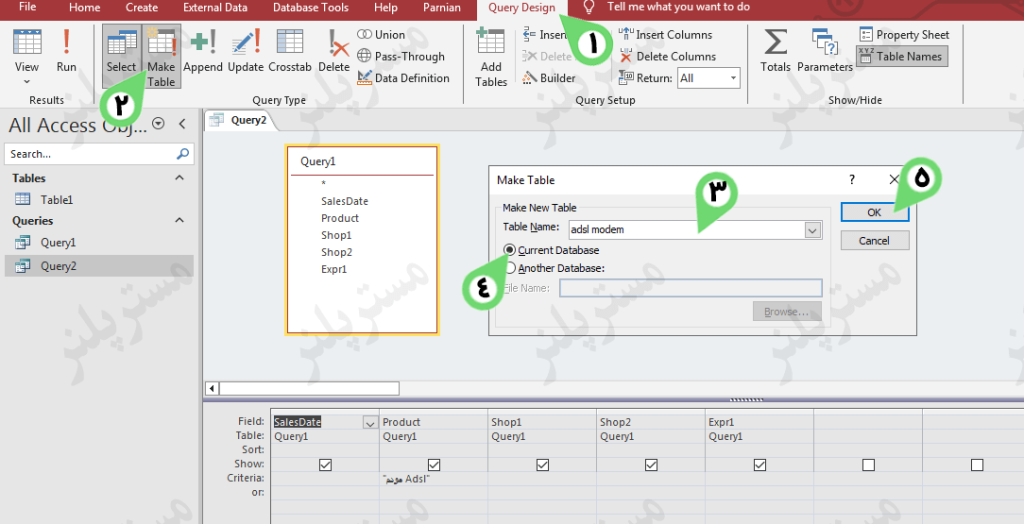Viewport: 1024px width, 524px height.
Task: Click the Pass-Through query option
Action: pyautogui.click(x=401, y=56)
